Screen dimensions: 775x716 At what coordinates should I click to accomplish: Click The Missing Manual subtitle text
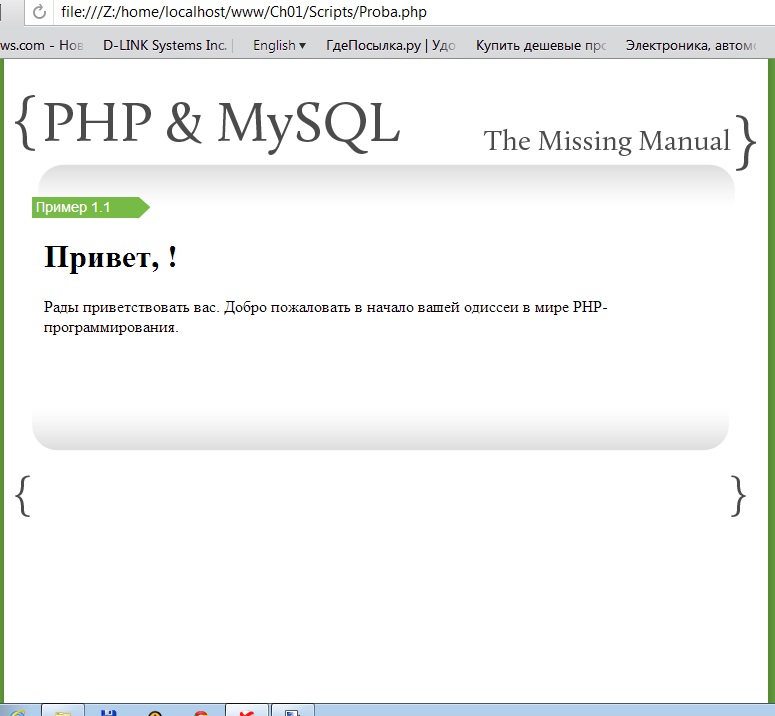[607, 141]
